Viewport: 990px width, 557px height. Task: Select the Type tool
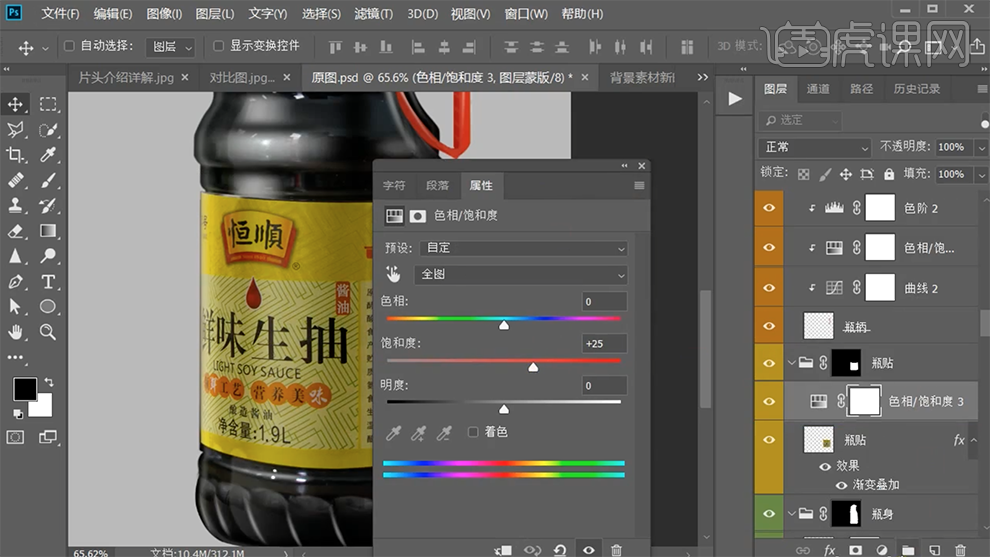(47, 282)
